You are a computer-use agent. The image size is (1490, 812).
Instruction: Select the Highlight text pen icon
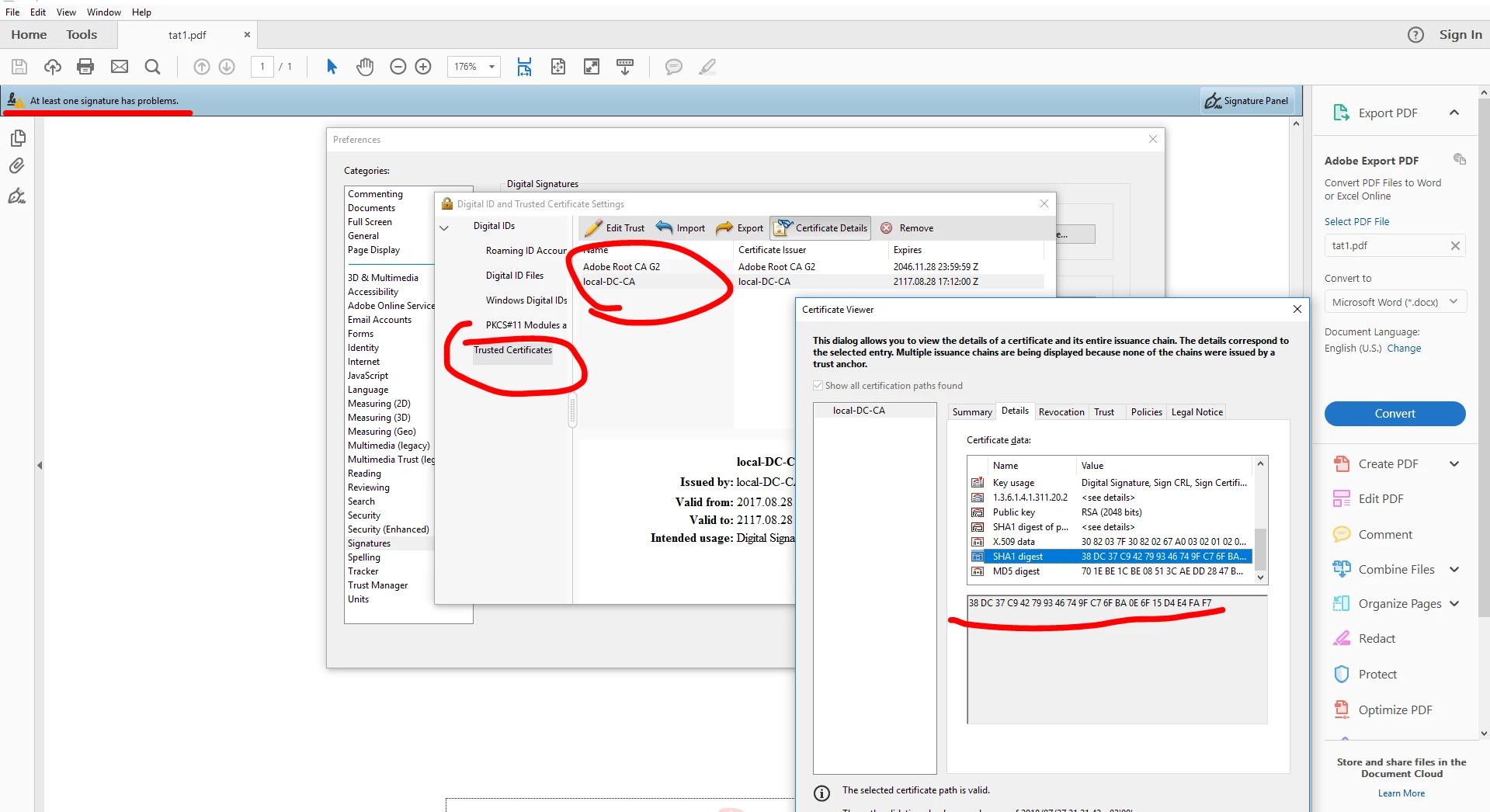pyautogui.click(x=707, y=67)
